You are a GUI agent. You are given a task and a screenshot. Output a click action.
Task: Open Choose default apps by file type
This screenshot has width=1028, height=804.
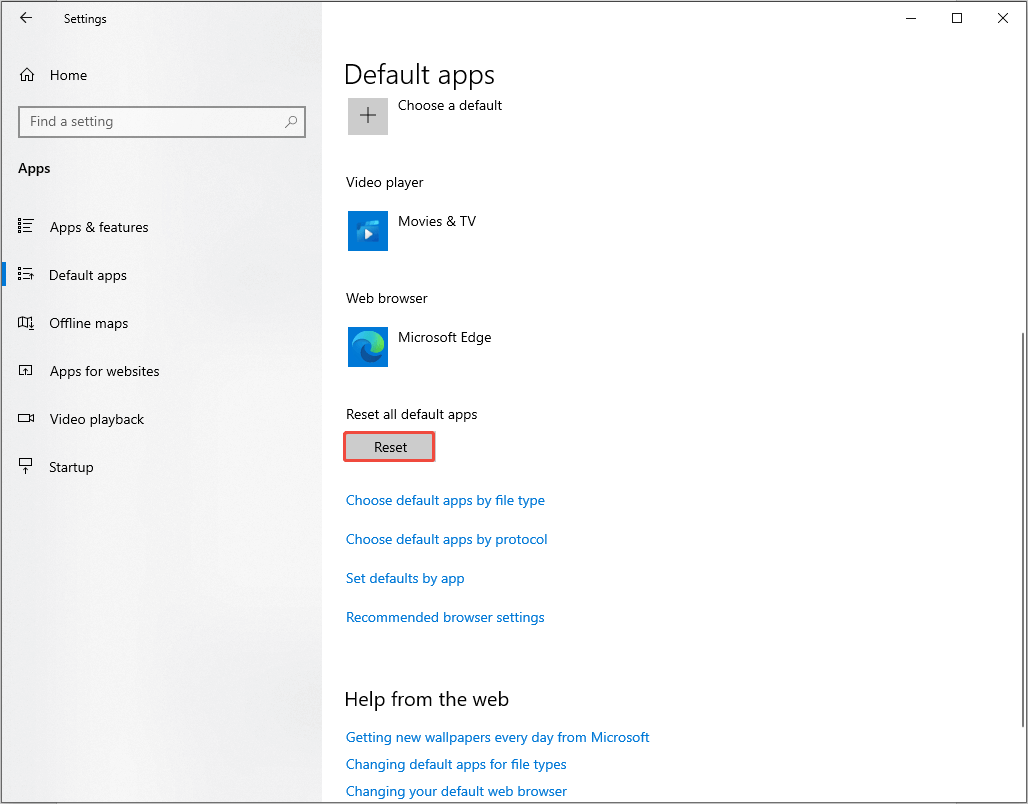[x=445, y=500]
